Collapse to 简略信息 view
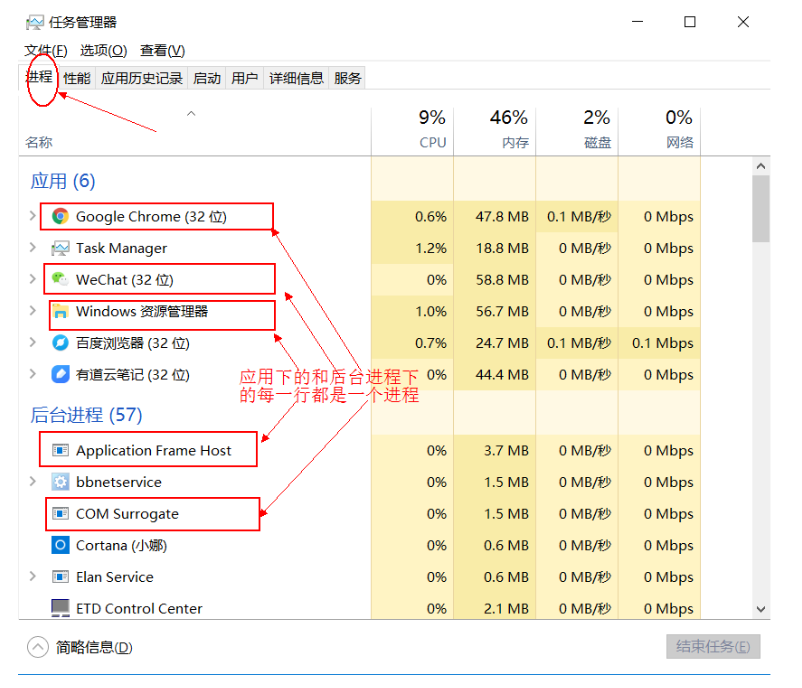This screenshot has height=688, width=802. [80, 647]
